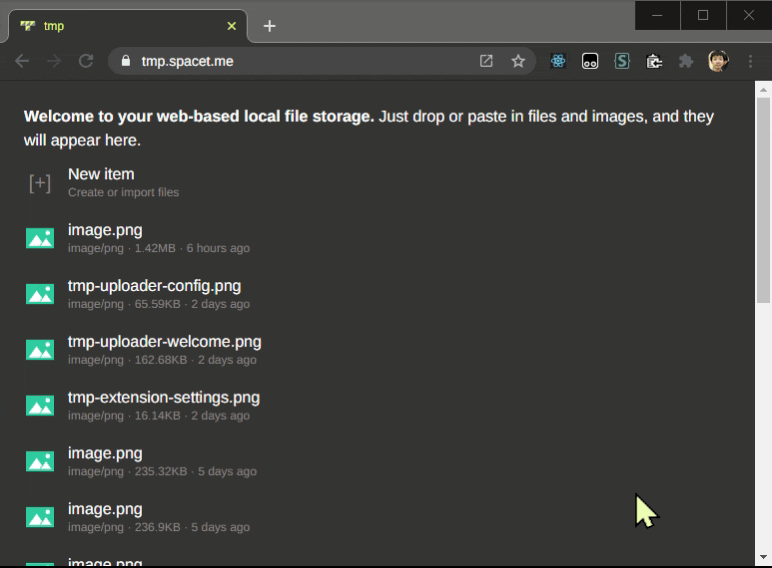Open a new browser tab
The image size is (772, 568).
(x=269, y=26)
